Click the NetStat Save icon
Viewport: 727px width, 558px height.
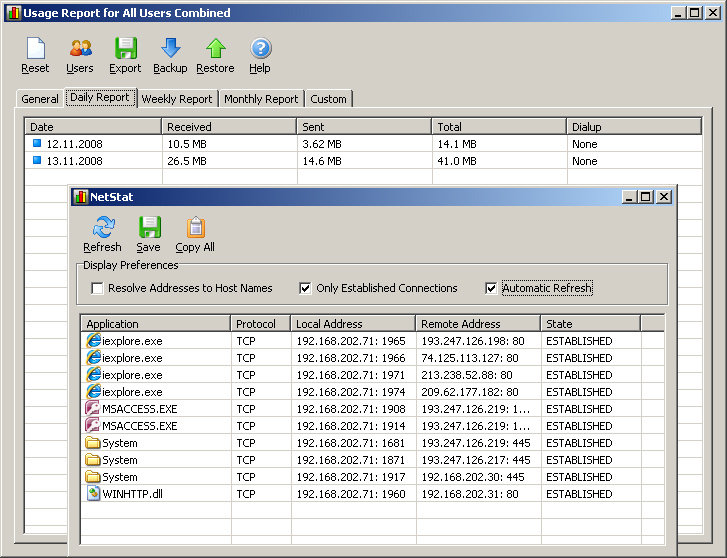click(x=150, y=227)
